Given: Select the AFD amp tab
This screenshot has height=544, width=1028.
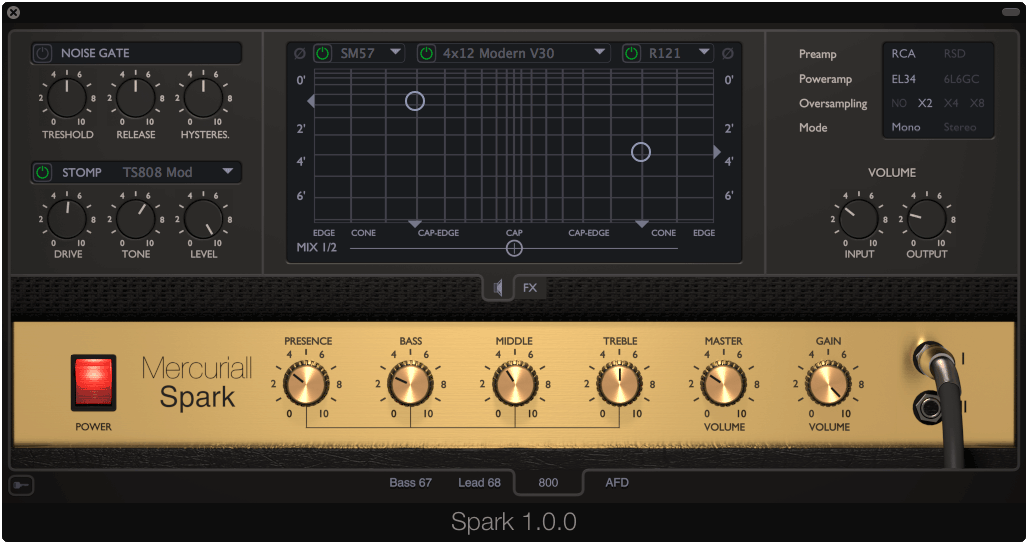Looking at the screenshot, I should [x=617, y=482].
